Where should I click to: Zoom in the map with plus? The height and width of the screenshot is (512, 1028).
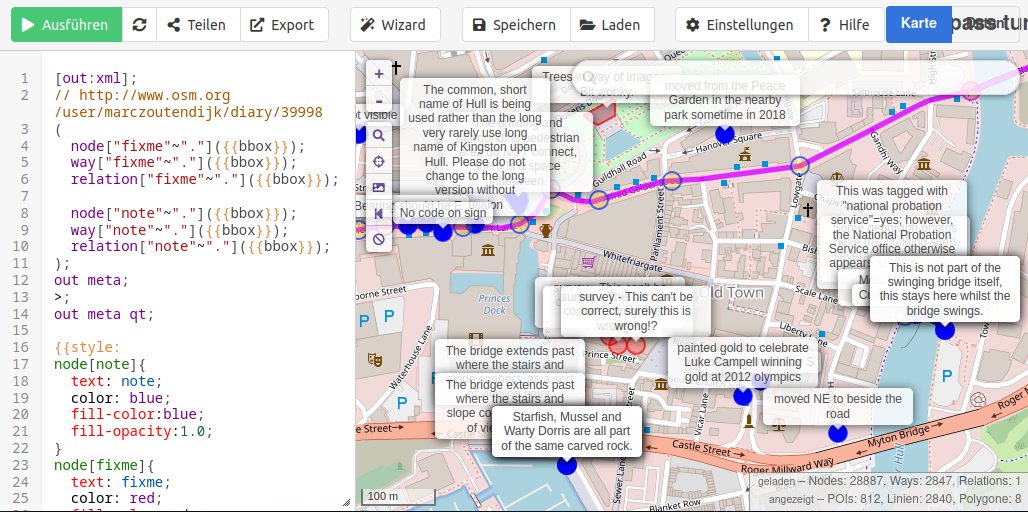pos(379,74)
